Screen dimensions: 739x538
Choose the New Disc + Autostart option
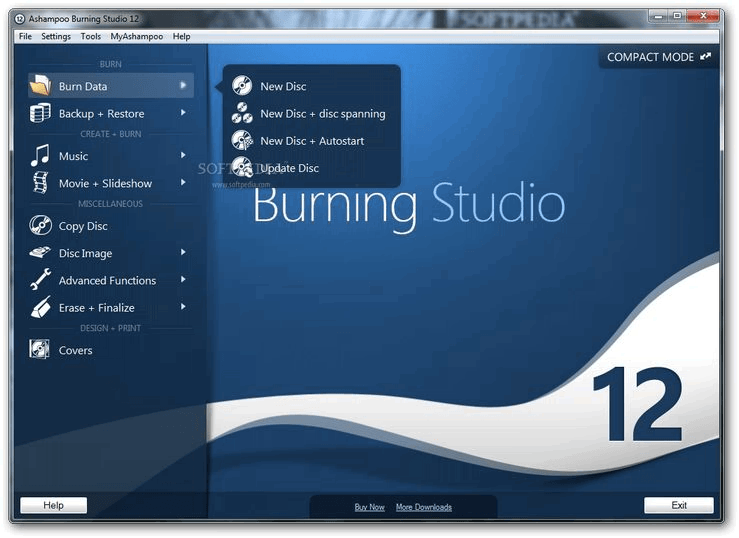[x=312, y=141]
